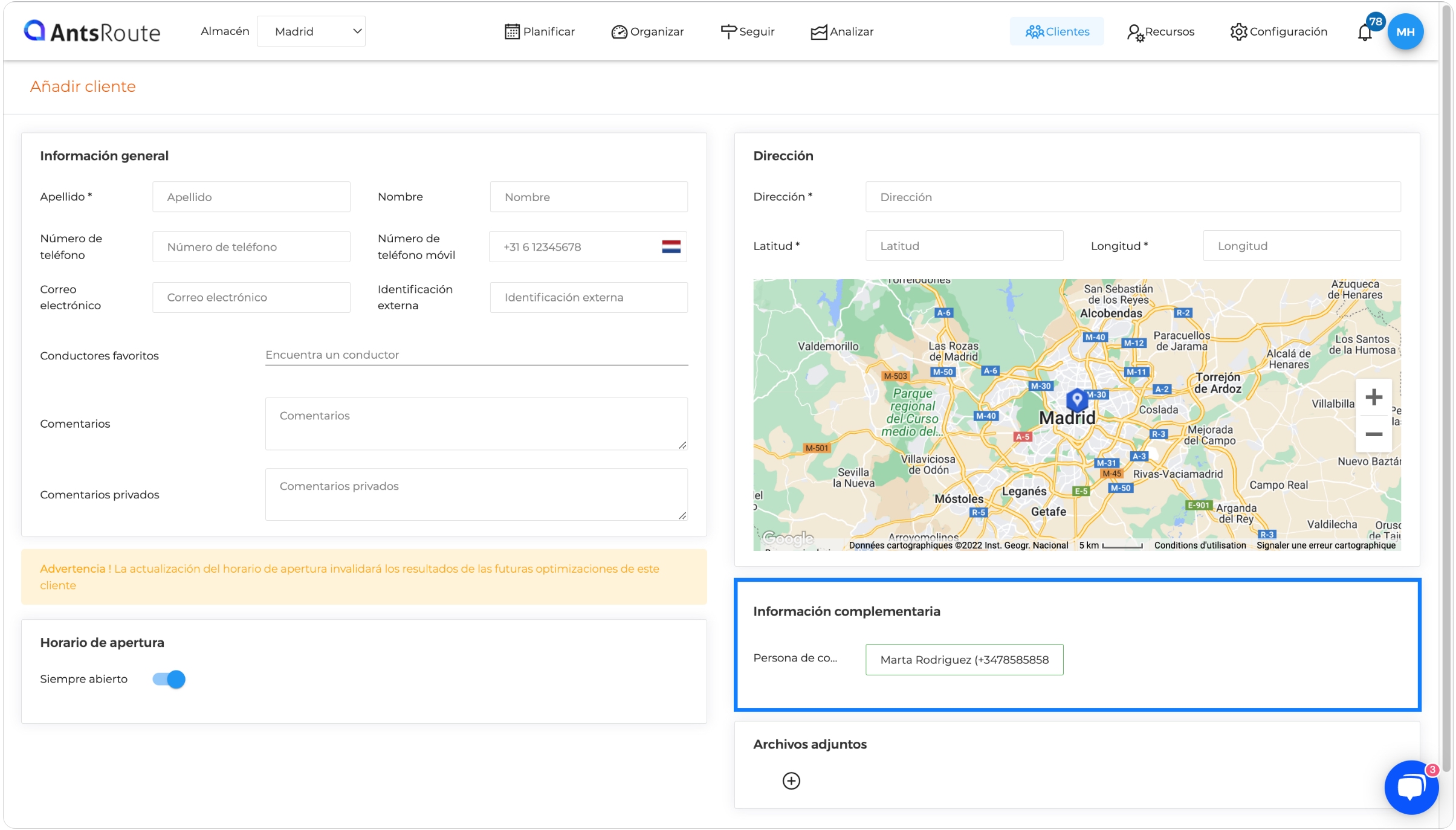Select the Clientes tab
Viewport: 1456px width, 830px height.
click(1057, 31)
